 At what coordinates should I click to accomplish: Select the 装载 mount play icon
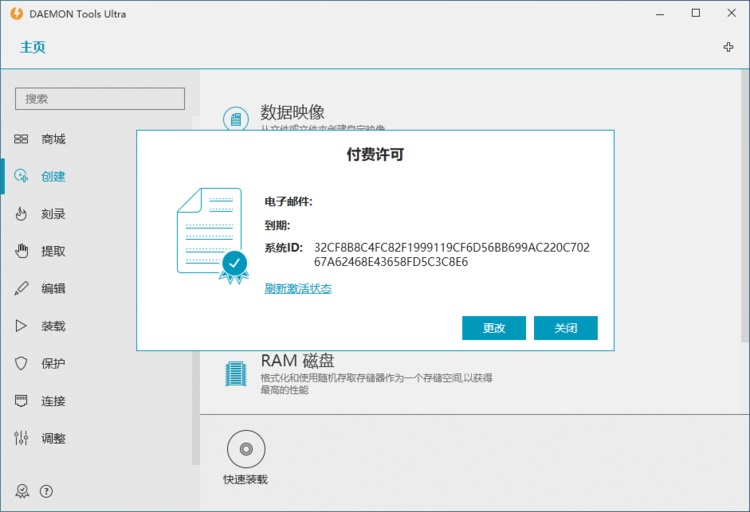(x=21, y=326)
